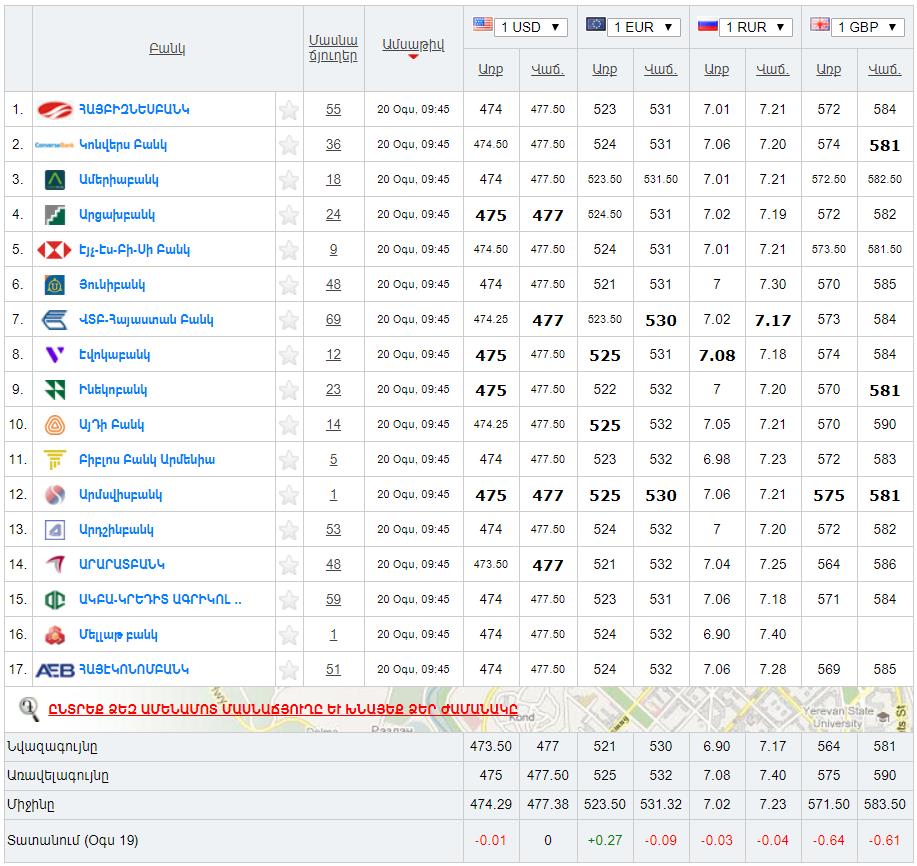
Task: Mark Araratbank as favorite with star
Action: pyautogui.click(x=289, y=565)
